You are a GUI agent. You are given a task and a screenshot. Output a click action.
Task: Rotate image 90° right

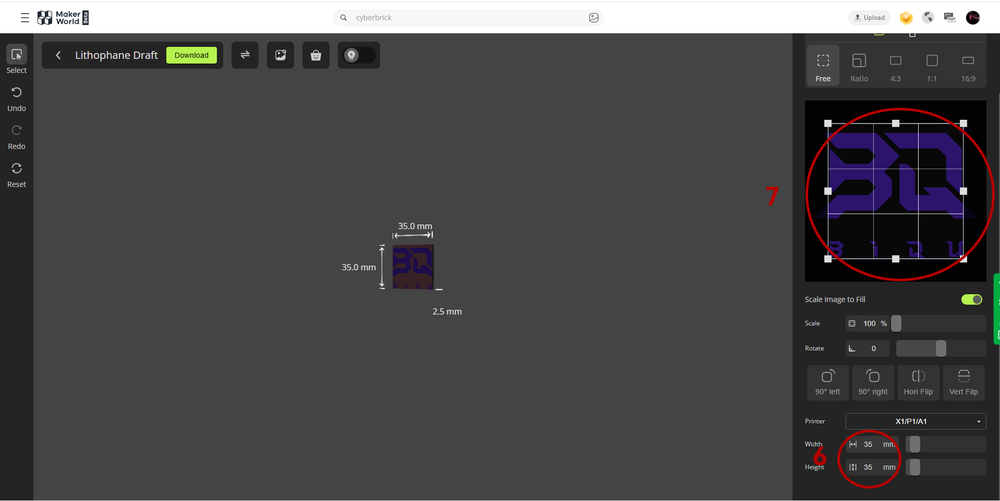[x=872, y=382]
